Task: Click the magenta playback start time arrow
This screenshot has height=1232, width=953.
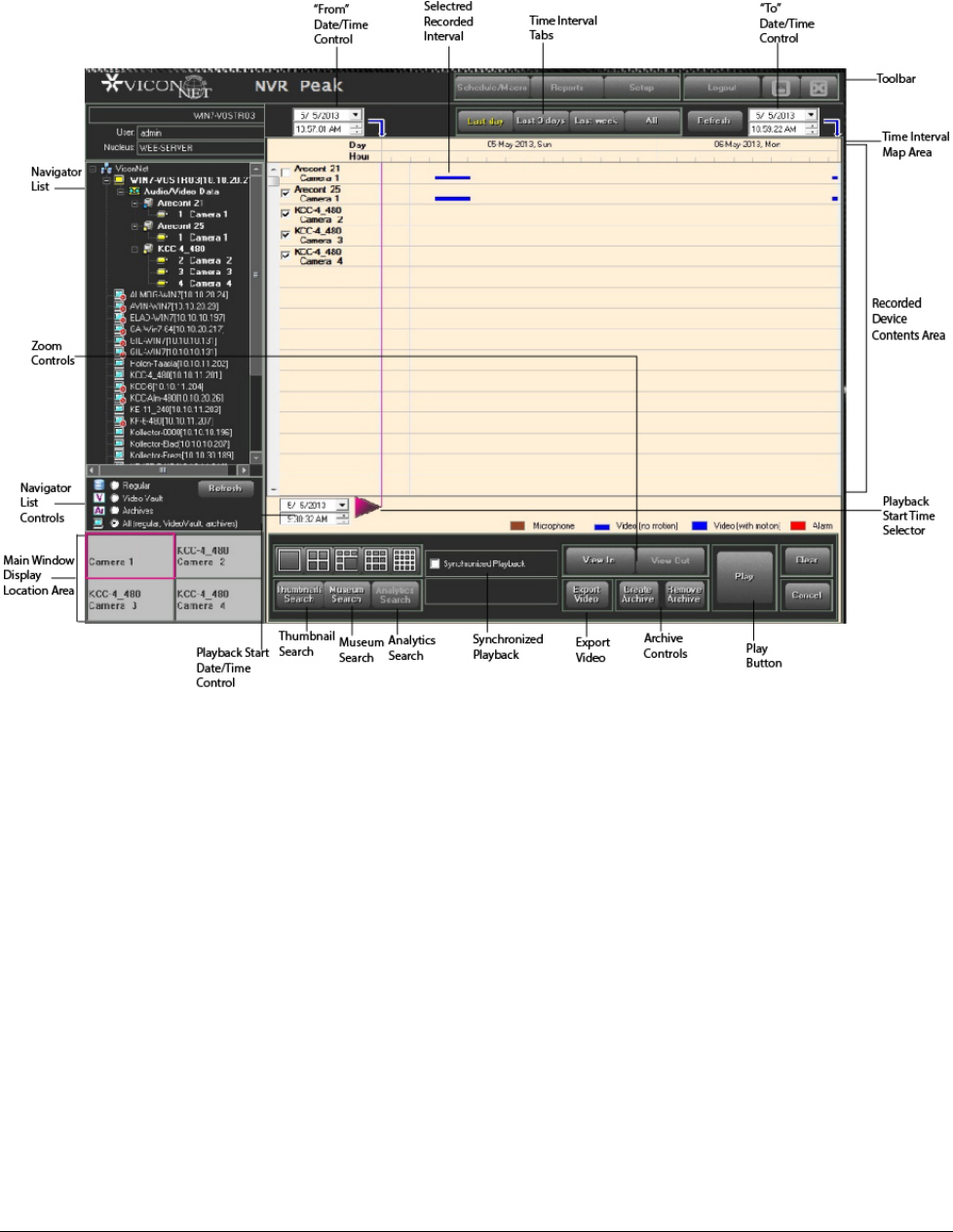Action: (x=367, y=505)
